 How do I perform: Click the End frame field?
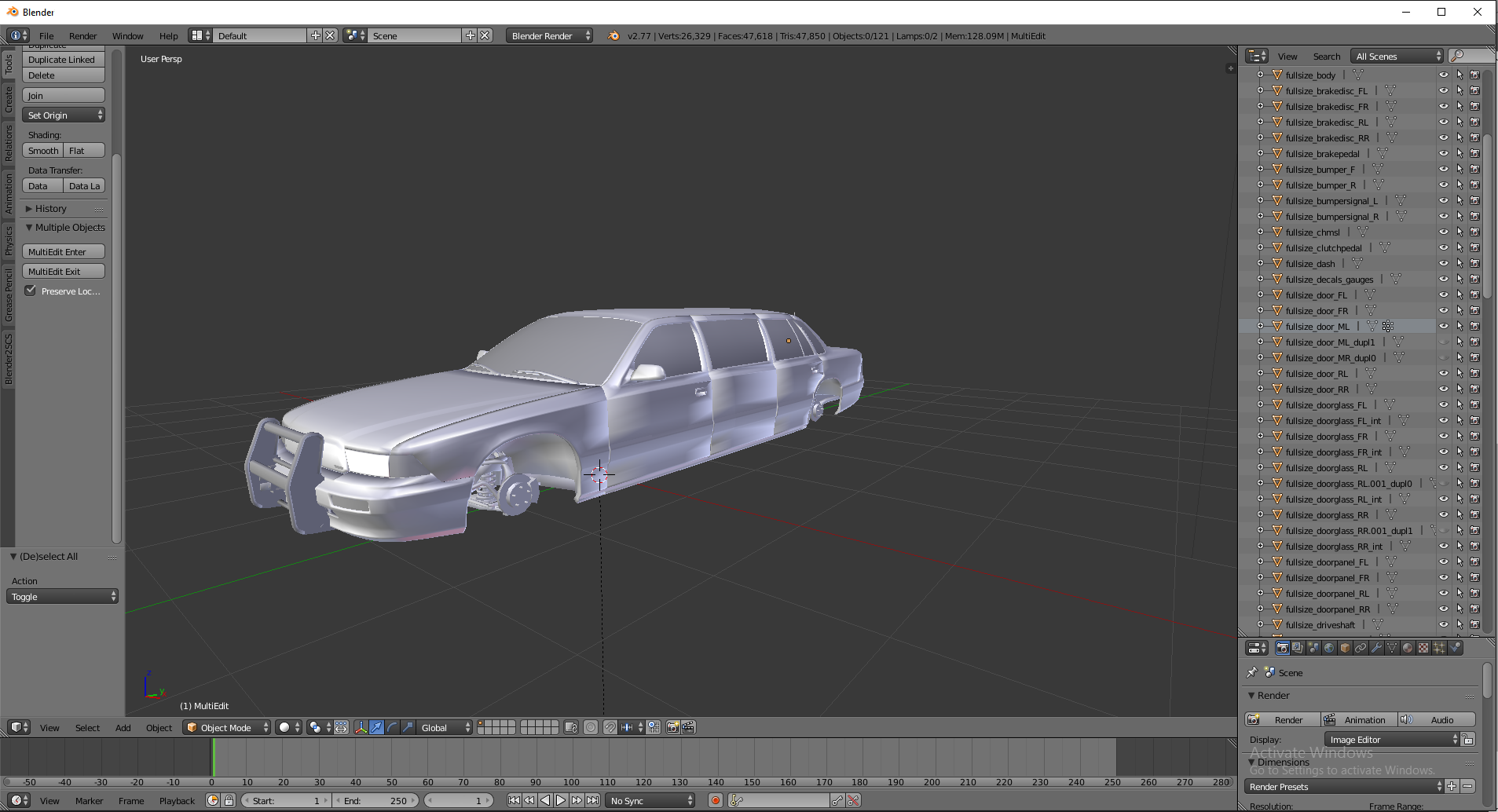[375, 800]
